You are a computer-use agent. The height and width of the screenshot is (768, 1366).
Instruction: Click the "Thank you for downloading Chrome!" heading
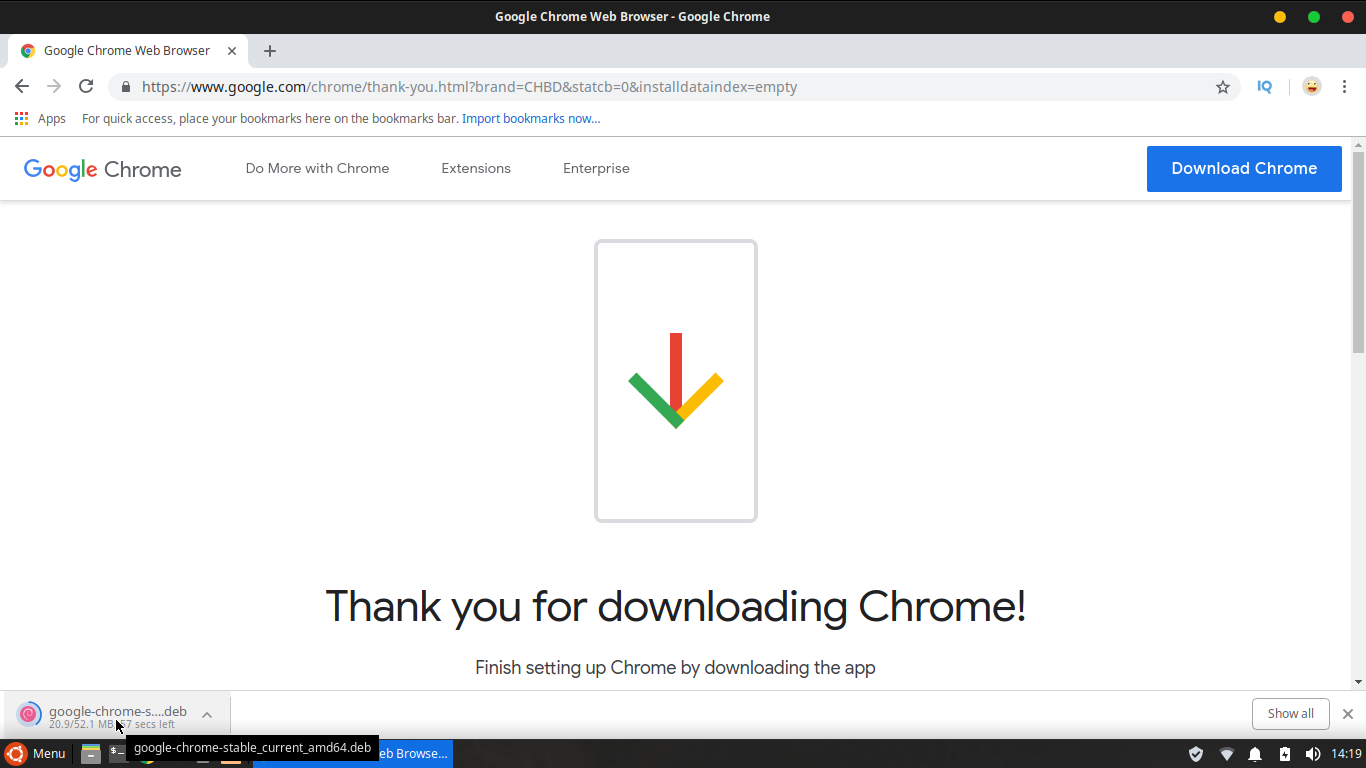click(x=676, y=606)
